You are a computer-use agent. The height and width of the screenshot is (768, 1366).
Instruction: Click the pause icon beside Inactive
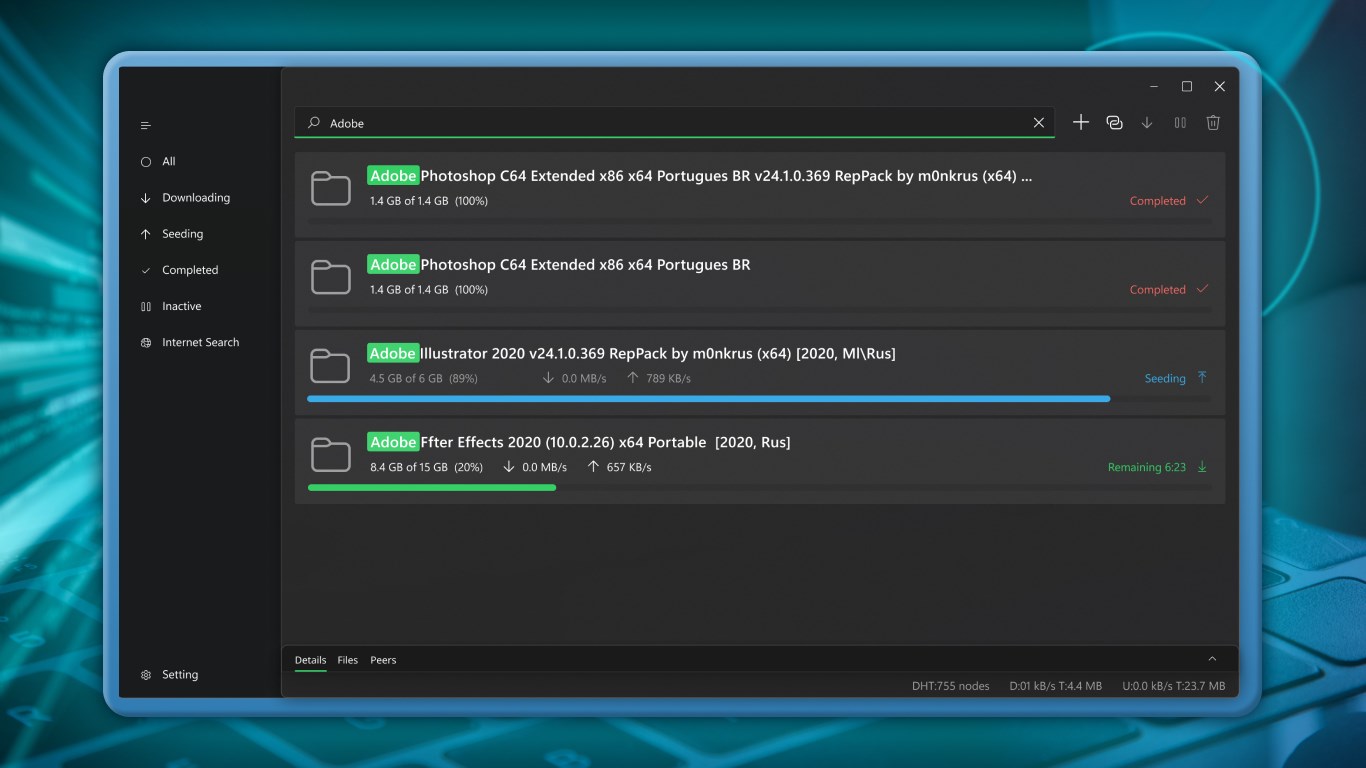coord(146,306)
